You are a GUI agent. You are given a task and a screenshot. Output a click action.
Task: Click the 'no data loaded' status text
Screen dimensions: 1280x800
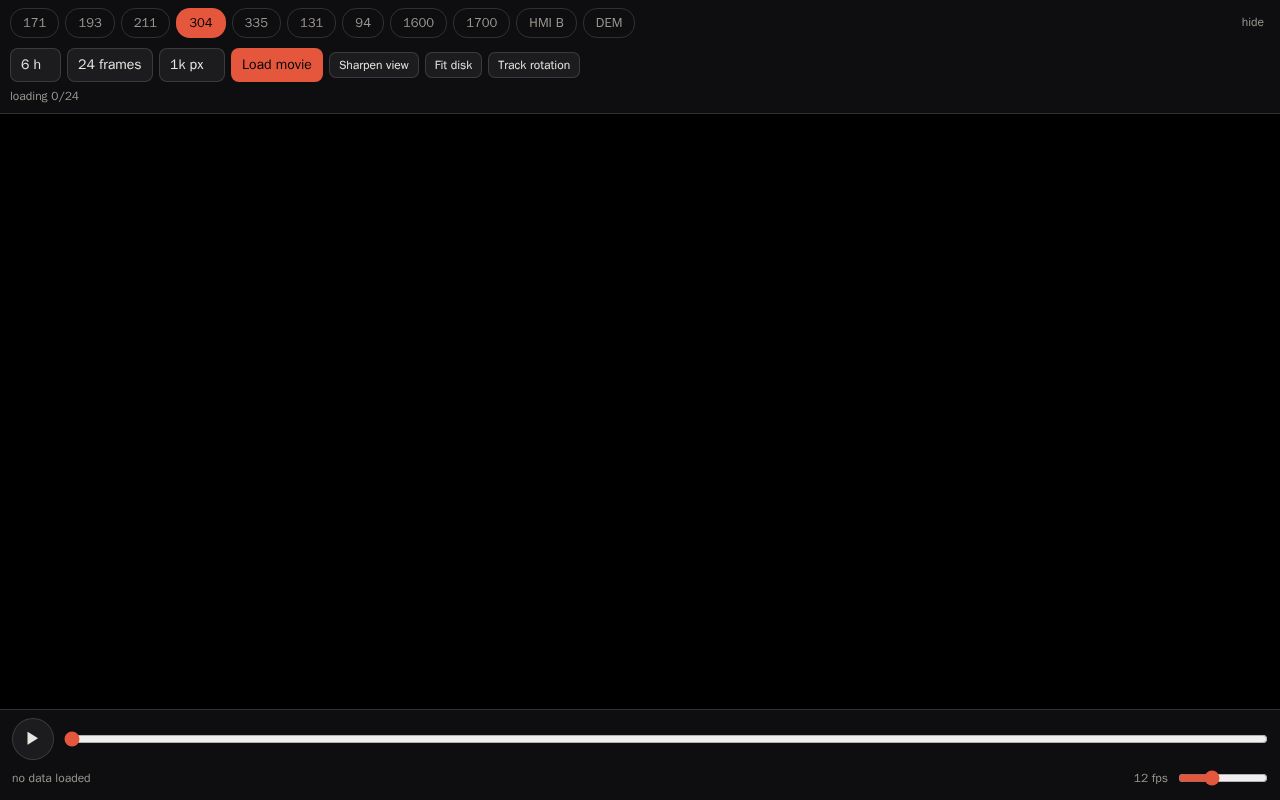pos(51,778)
